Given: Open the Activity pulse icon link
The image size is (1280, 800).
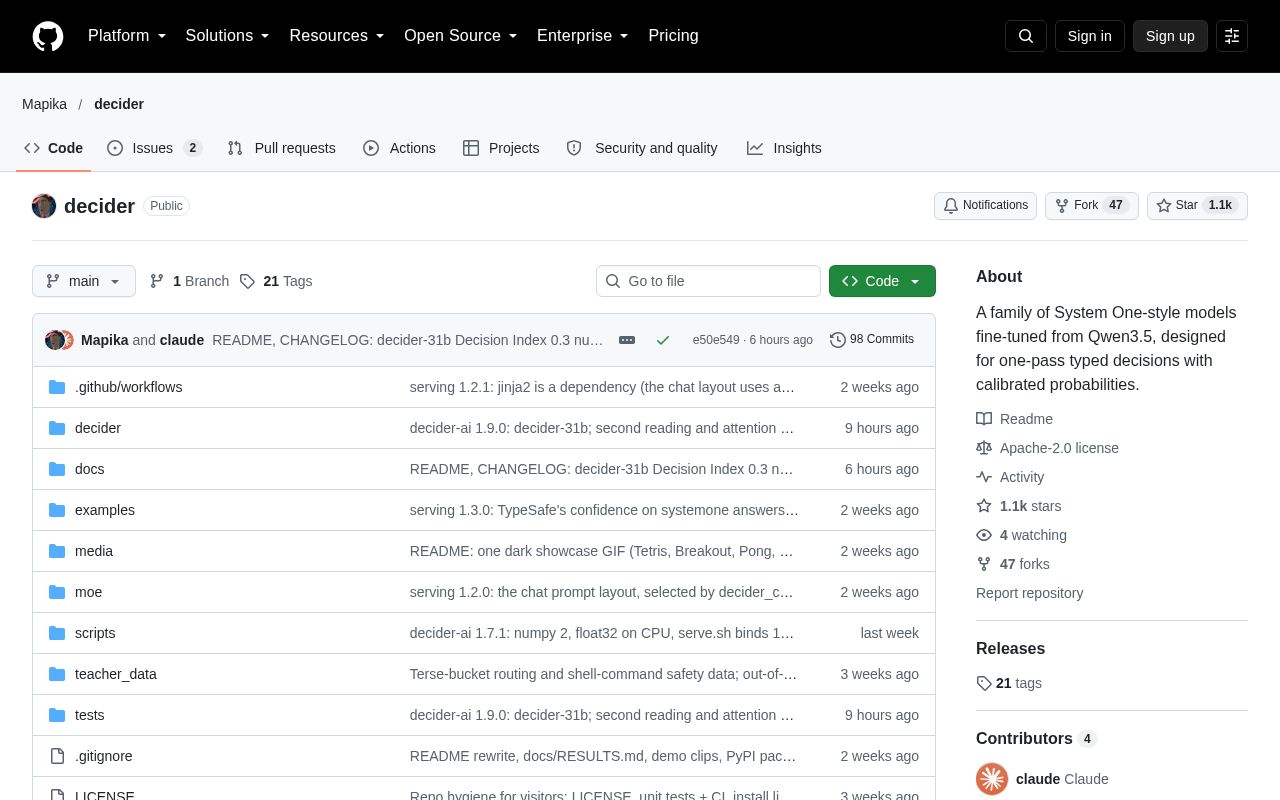Looking at the screenshot, I should pyautogui.click(x=984, y=477).
